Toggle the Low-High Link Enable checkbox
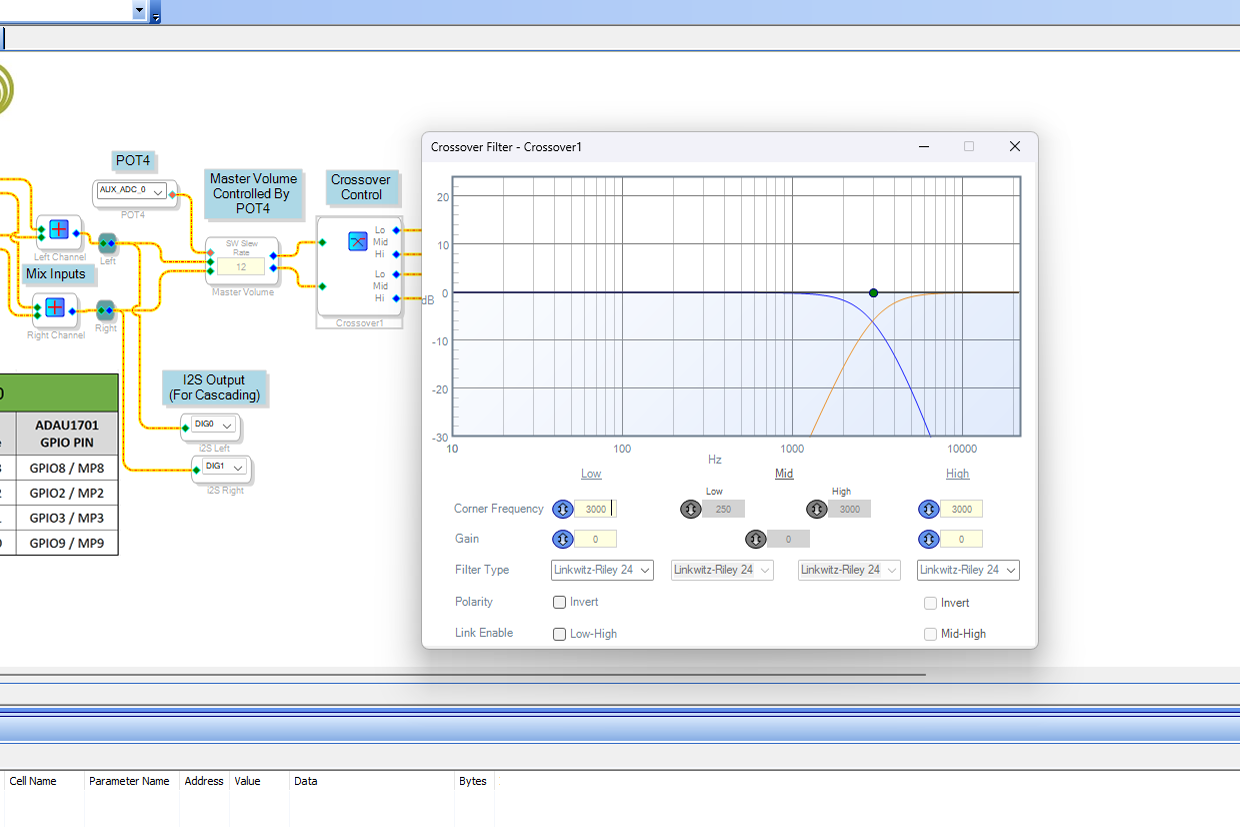The image size is (1240, 827). pos(560,634)
